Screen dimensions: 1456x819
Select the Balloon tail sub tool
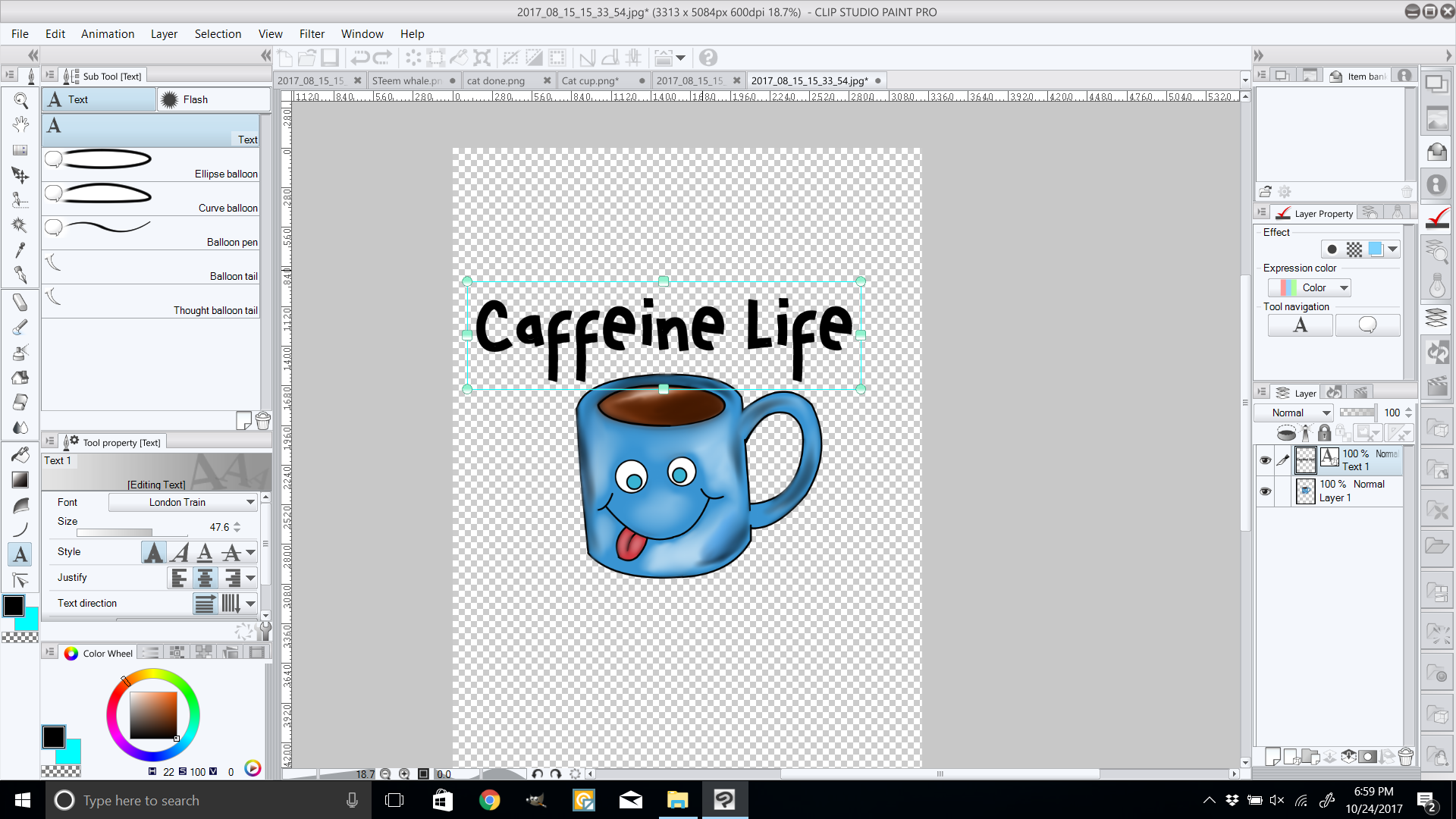[151, 267]
